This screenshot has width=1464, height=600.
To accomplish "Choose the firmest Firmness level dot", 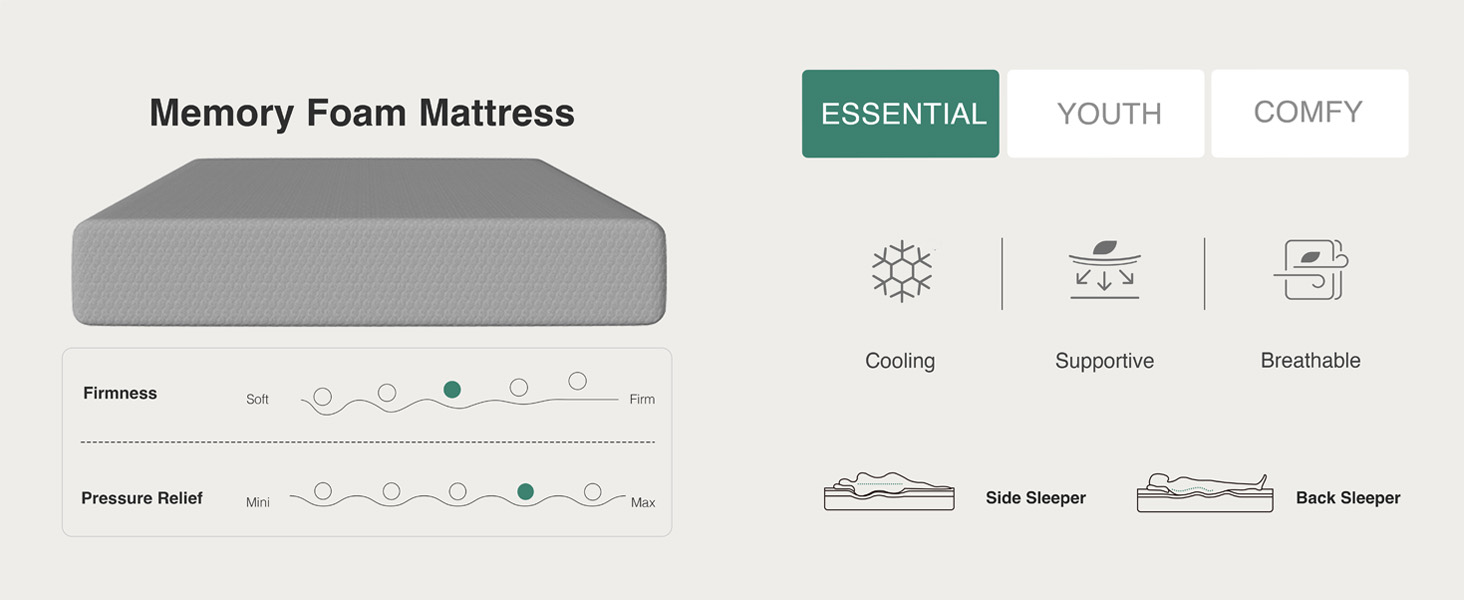I will point(577,379).
